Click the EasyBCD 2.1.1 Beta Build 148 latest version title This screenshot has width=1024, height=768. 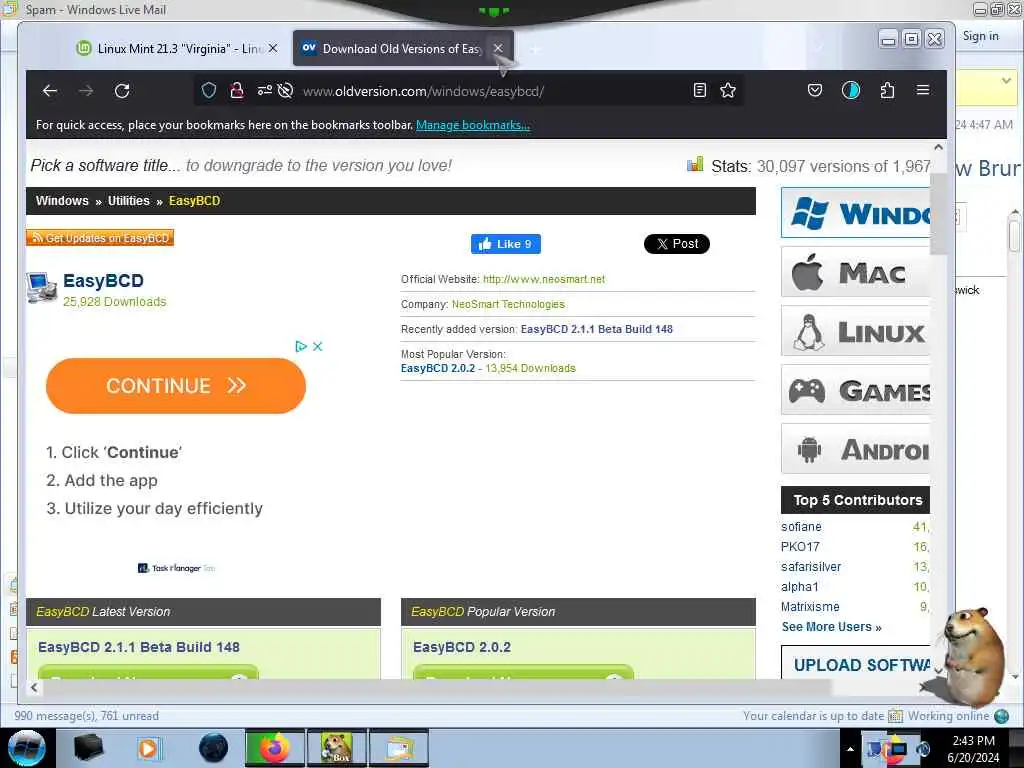(x=139, y=647)
